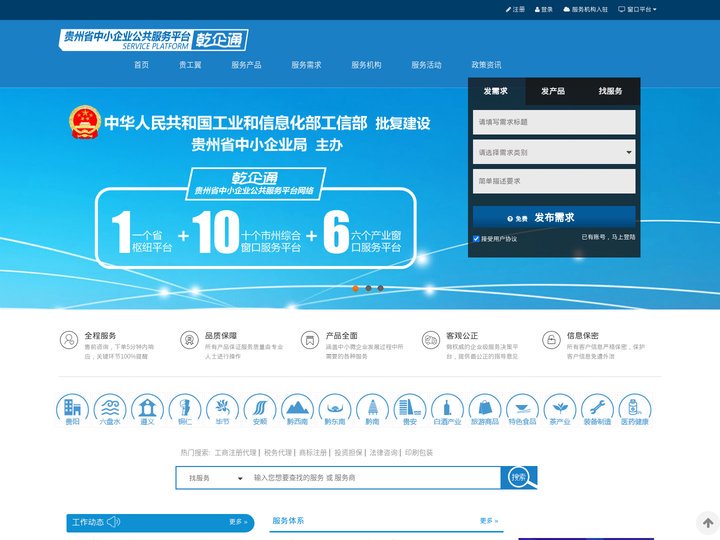Click the back-to-top arrow icon

pyautogui.click(x=708, y=523)
